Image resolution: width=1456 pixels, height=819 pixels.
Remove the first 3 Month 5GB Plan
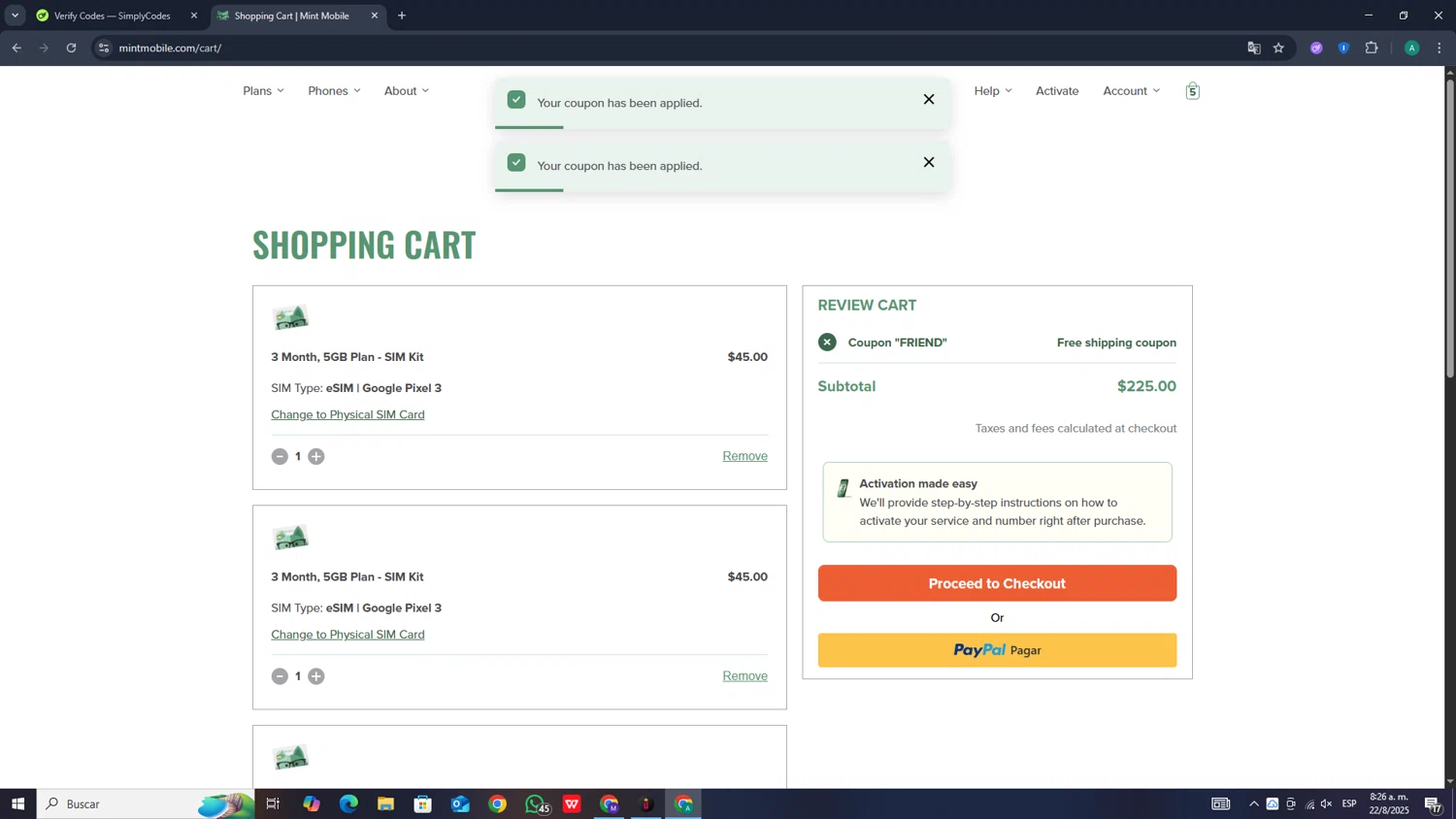745,456
